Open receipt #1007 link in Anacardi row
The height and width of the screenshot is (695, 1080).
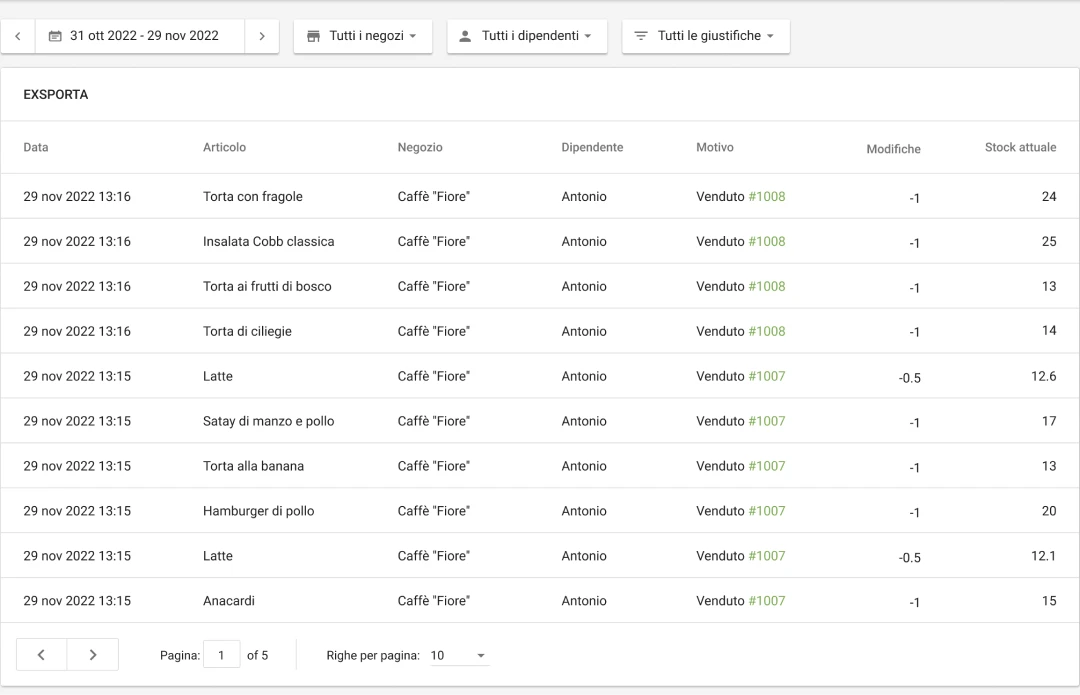(767, 601)
